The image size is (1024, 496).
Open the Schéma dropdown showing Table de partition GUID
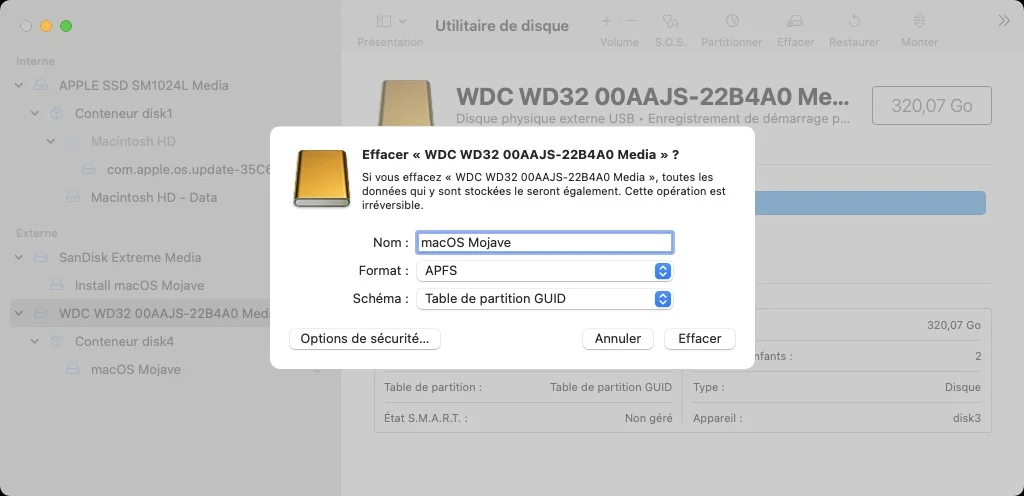[544, 299]
